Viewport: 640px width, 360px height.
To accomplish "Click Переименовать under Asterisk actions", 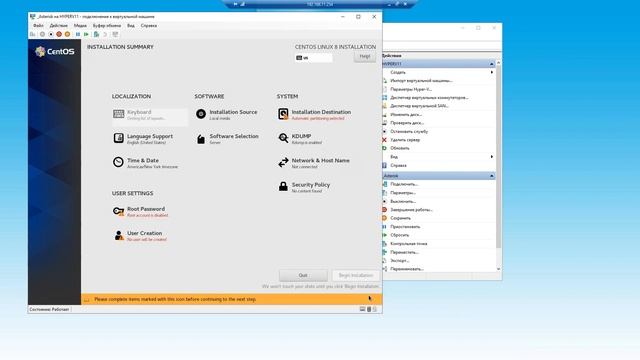I will tap(407, 269).
